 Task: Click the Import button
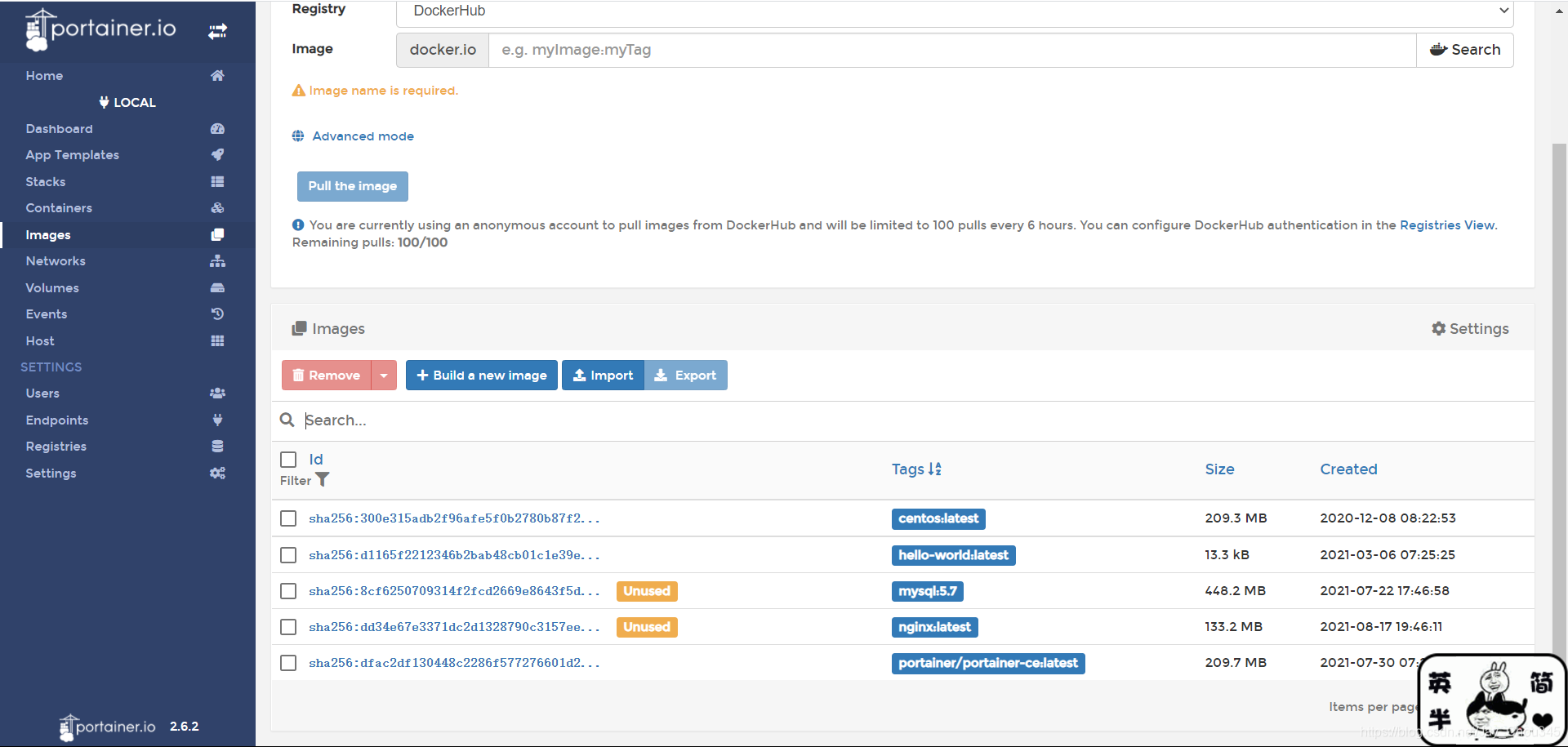point(603,376)
